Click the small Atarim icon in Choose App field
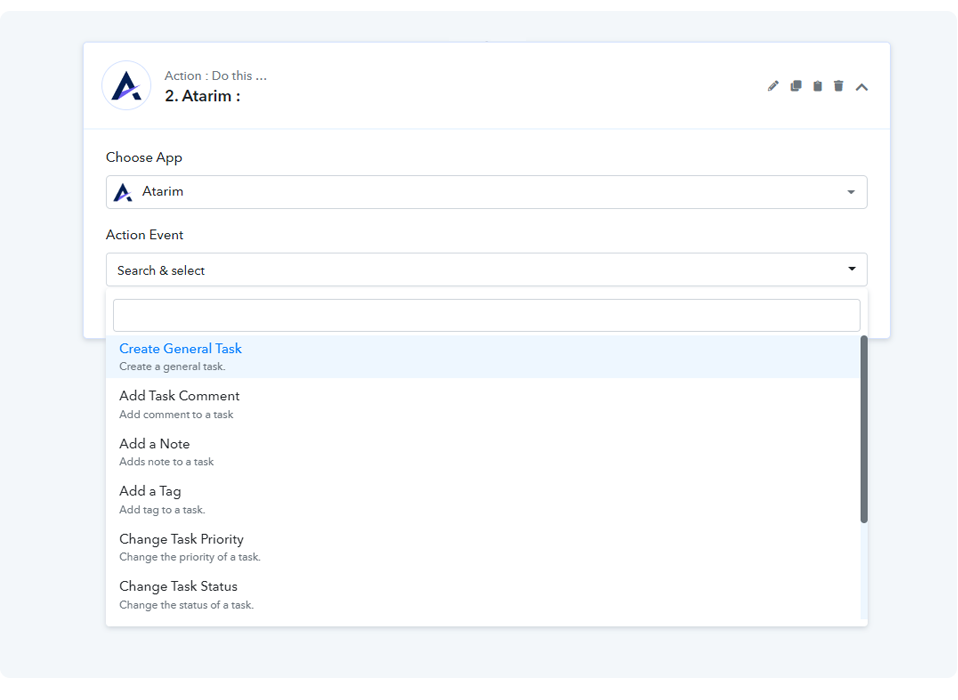The height and width of the screenshot is (700, 958). tap(123, 192)
